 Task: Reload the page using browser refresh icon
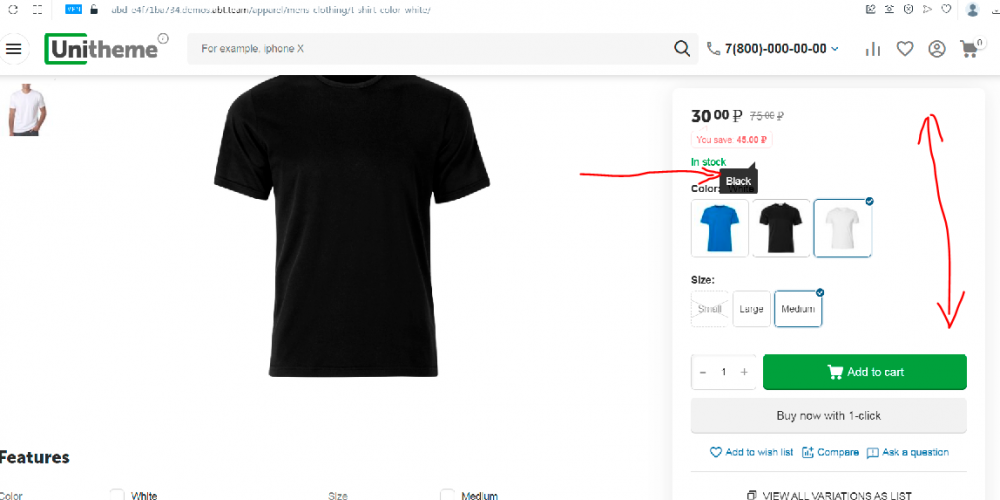point(13,10)
